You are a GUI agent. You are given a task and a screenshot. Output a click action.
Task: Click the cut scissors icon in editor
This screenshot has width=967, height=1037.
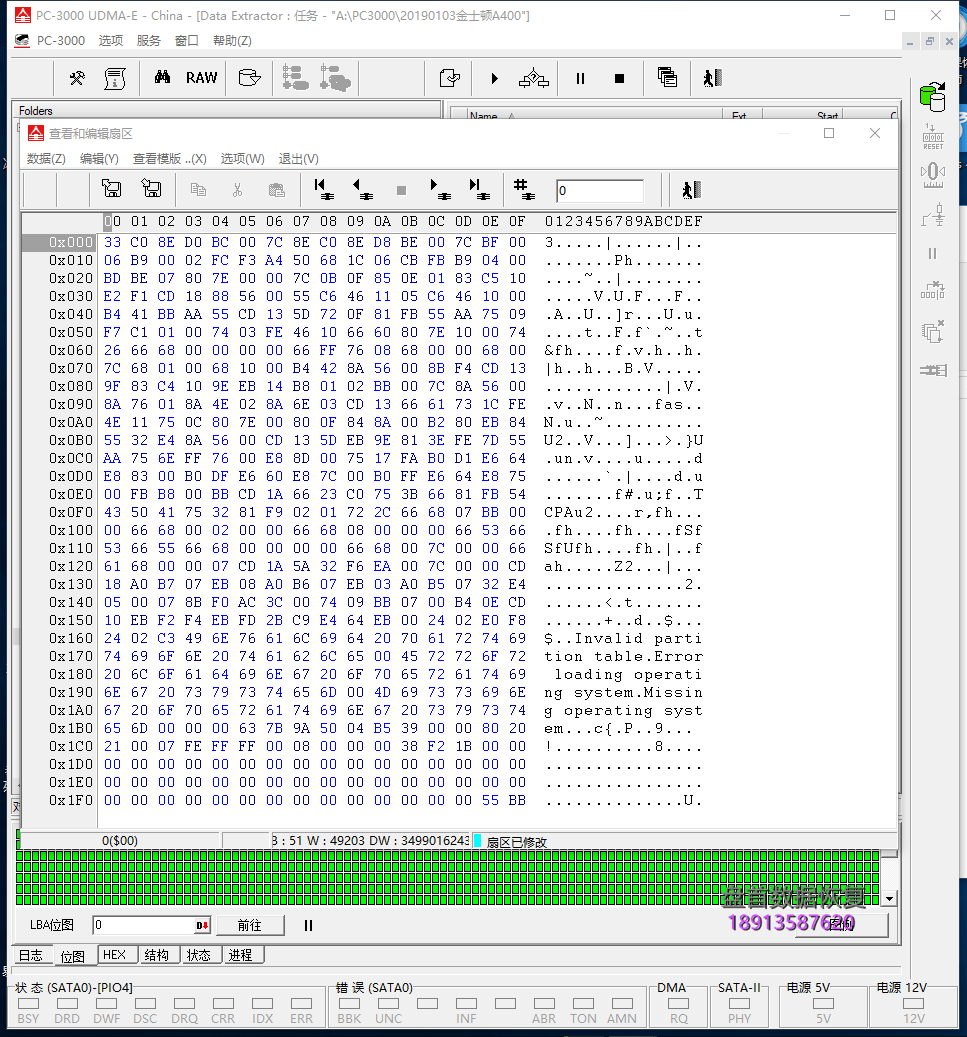(237, 190)
